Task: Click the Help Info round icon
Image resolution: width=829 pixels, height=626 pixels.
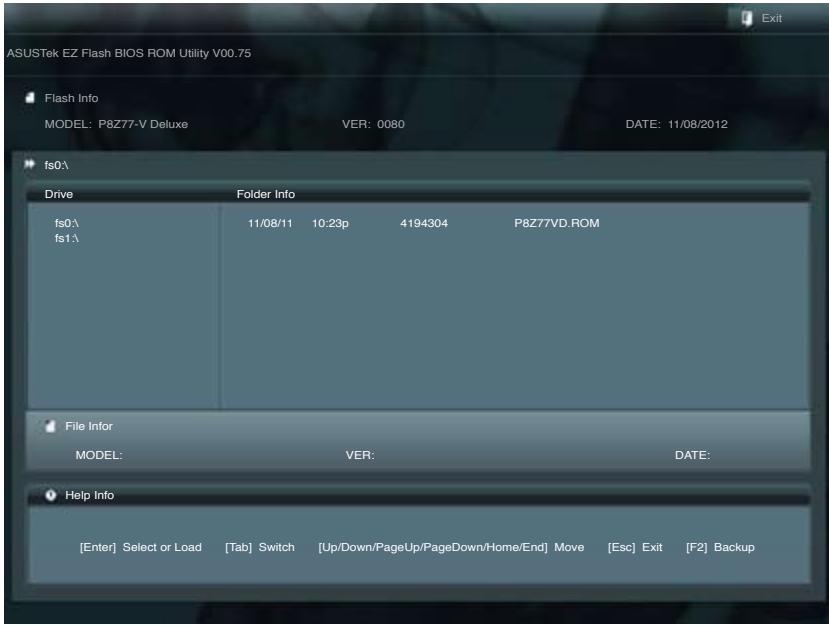Action: coord(49,494)
